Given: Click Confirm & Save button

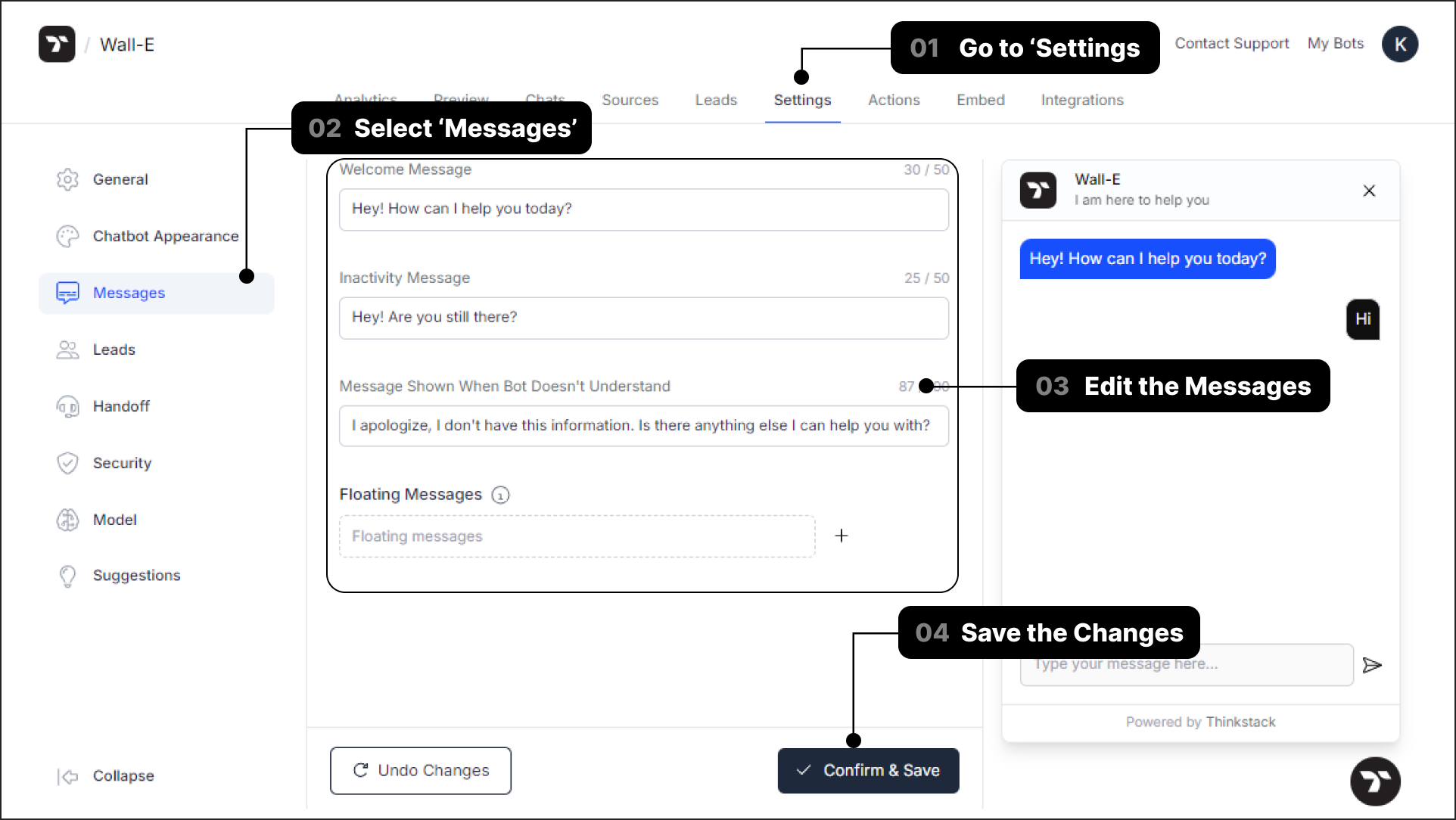Looking at the screenshot, I should coord(869,771).
